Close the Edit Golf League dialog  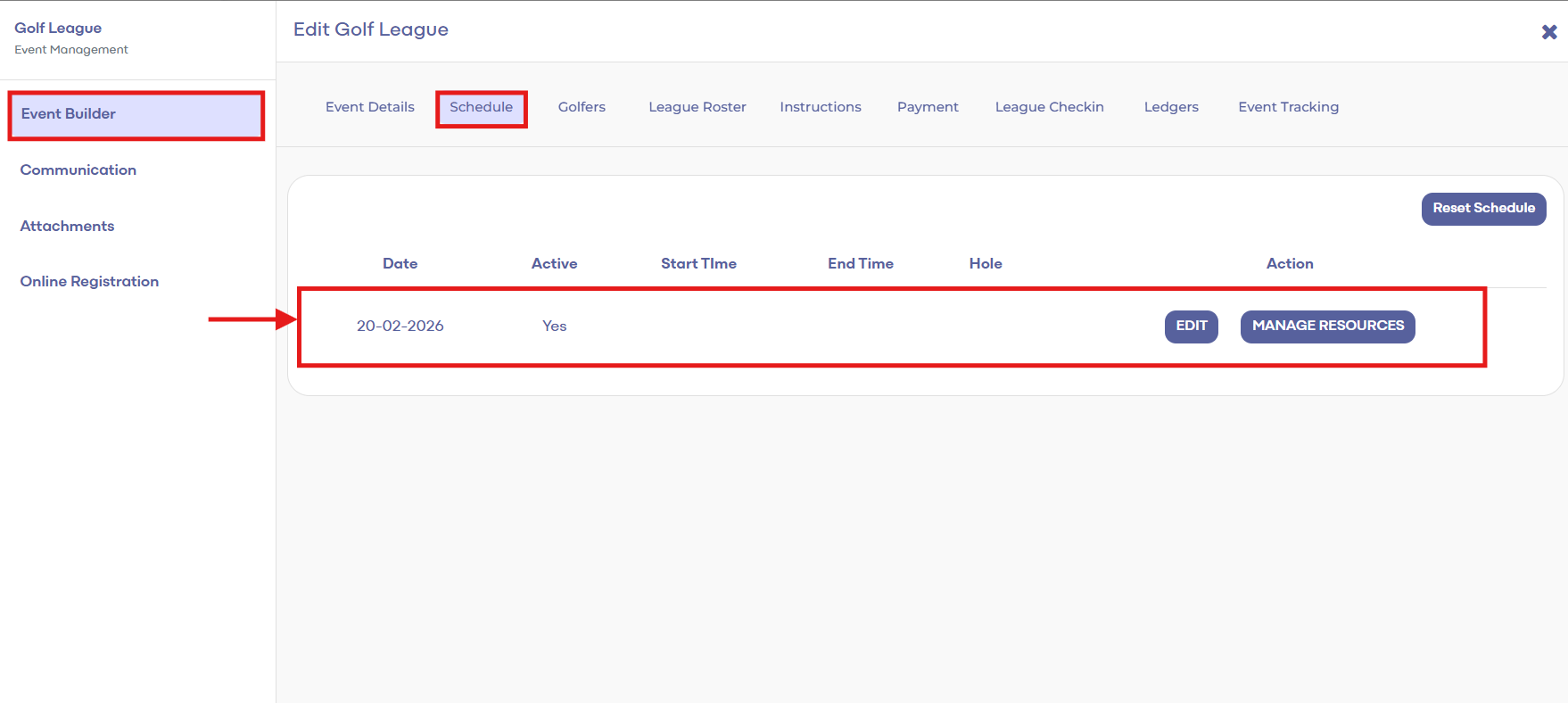click(x=1549, y=32)
